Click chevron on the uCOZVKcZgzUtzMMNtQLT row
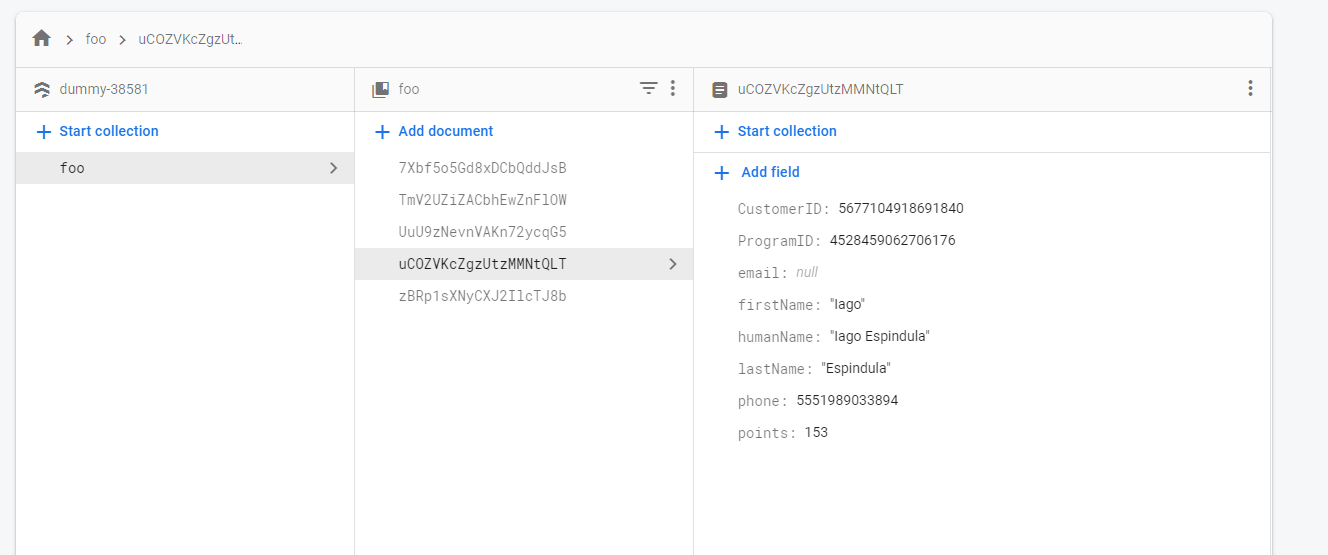 pos(673,264)
